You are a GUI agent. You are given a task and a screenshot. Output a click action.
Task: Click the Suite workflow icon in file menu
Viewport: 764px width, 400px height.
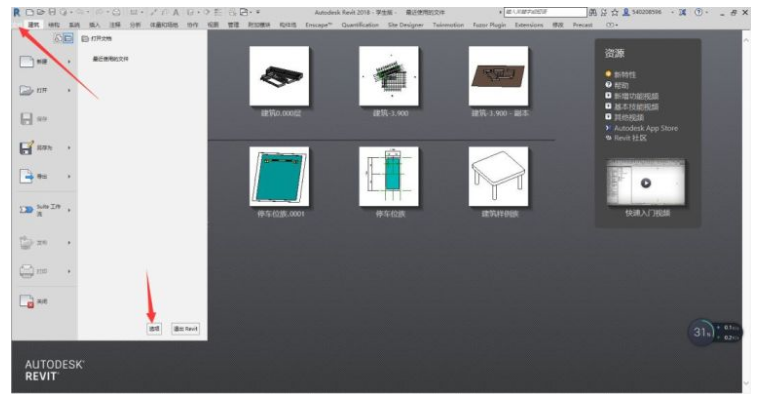[x=26, y=210]
